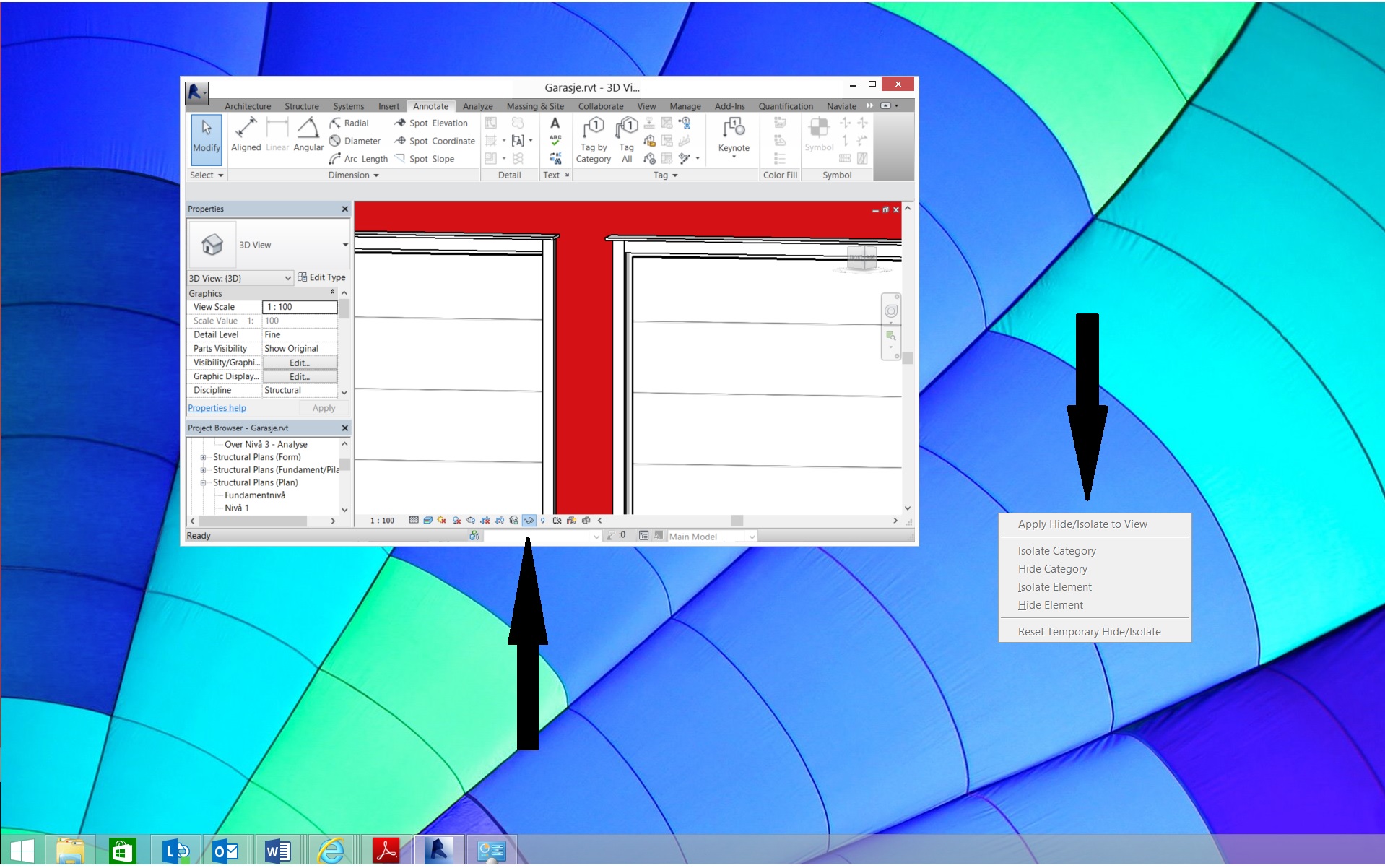The width and height of the screenshot is (1385, 868).
Task: Click the Windows Start button
Action: tap(22, 851)
